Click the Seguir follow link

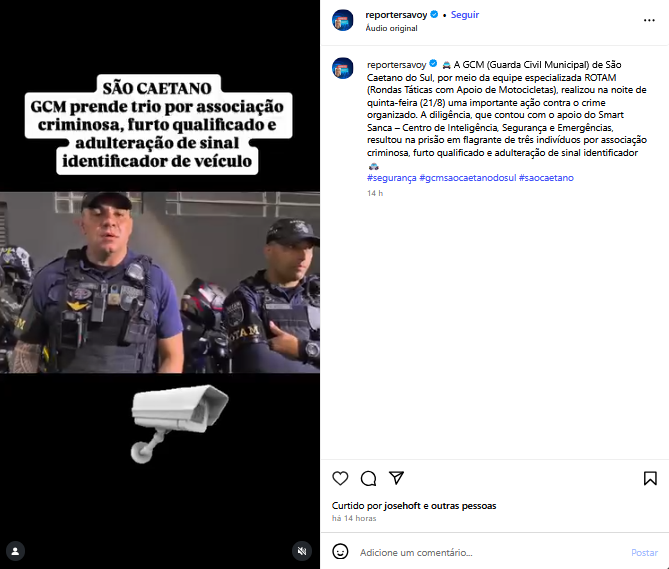click(x=465, y=15)
